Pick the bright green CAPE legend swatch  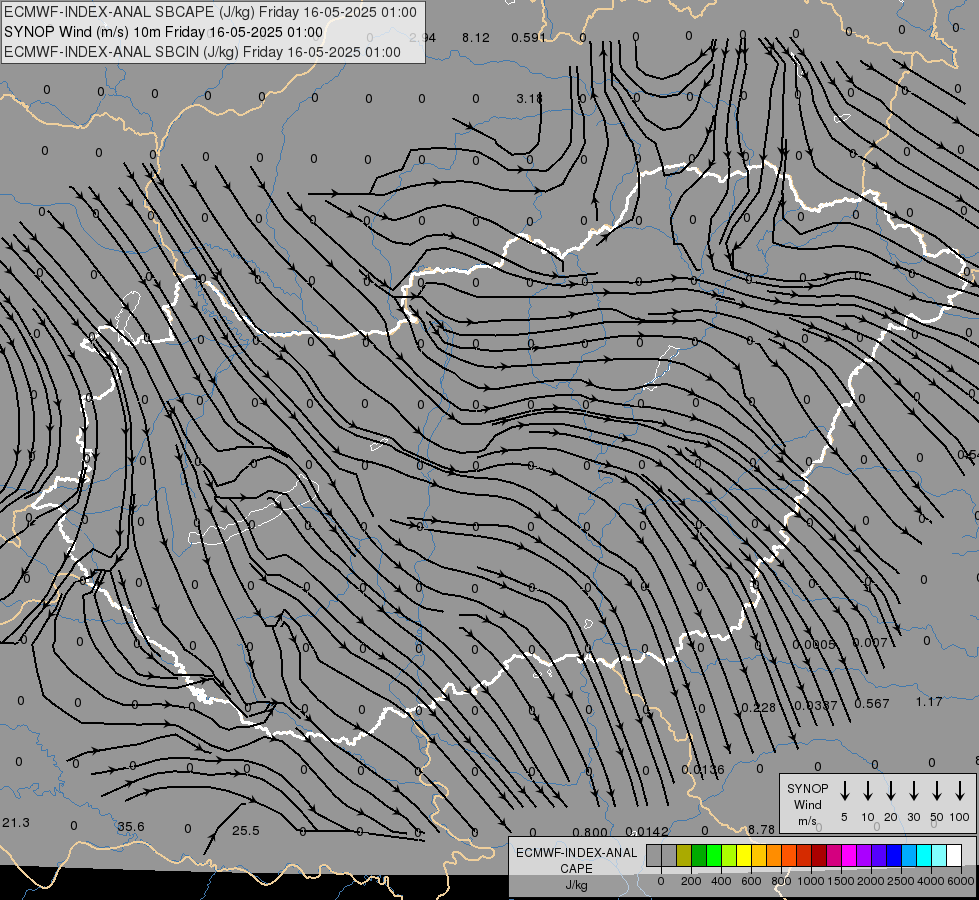click(714, 856)
